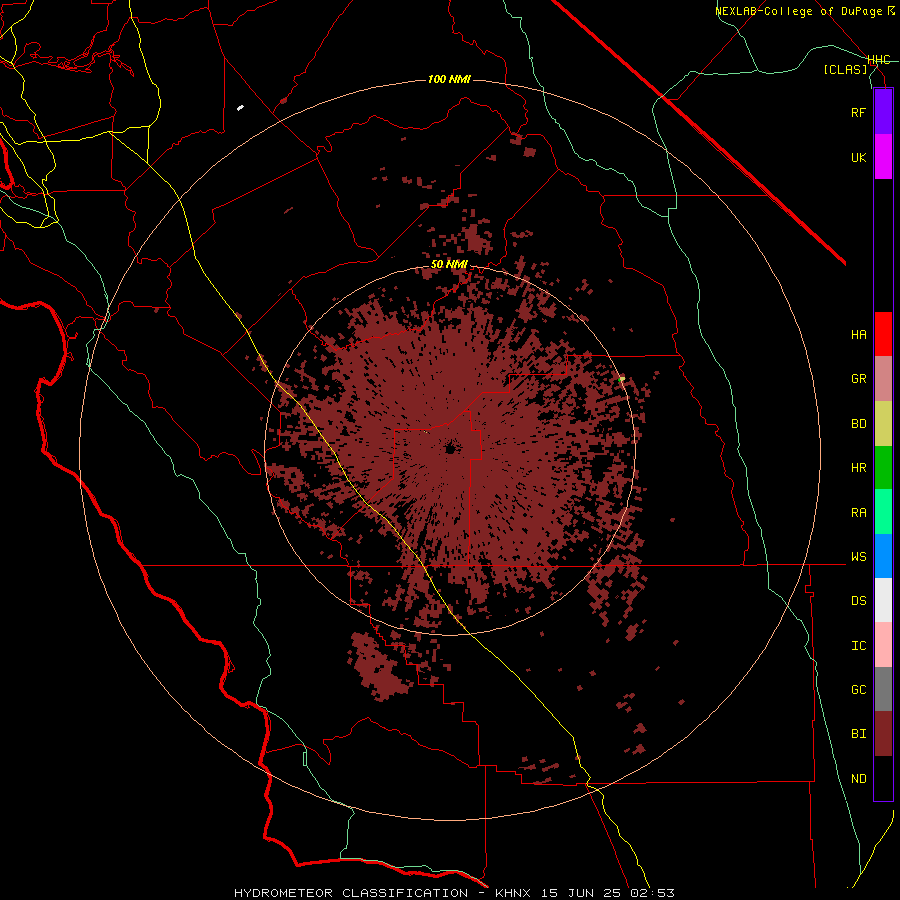Click the RF legend label
Screen dimensions: 900x900
click(x=858, y=112)
